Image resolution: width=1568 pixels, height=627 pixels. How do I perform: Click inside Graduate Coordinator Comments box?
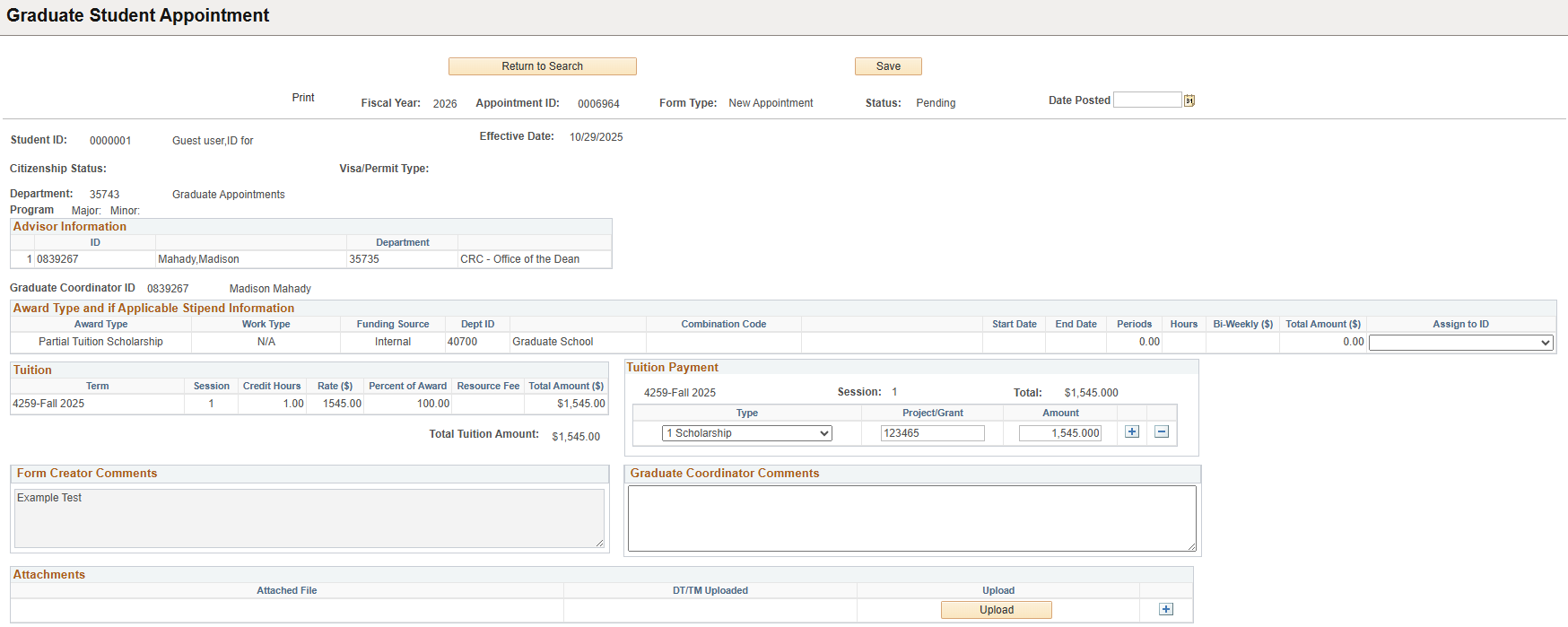click(911, 518)
